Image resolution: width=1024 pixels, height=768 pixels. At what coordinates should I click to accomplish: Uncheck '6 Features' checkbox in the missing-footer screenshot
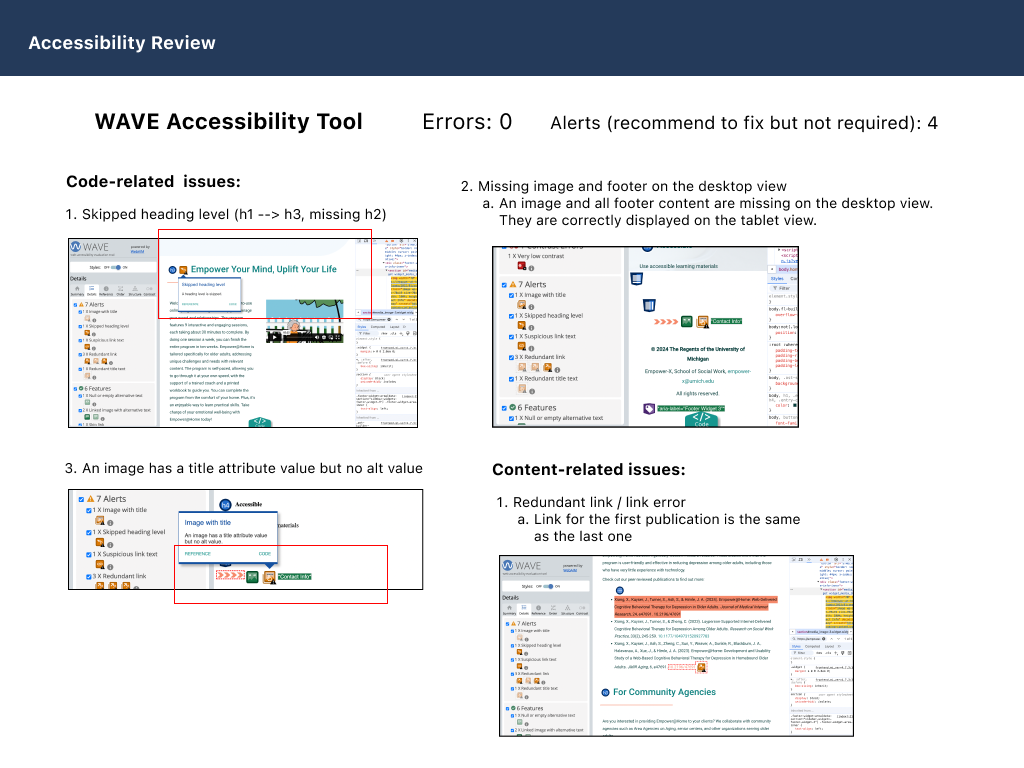coord(506,407)
